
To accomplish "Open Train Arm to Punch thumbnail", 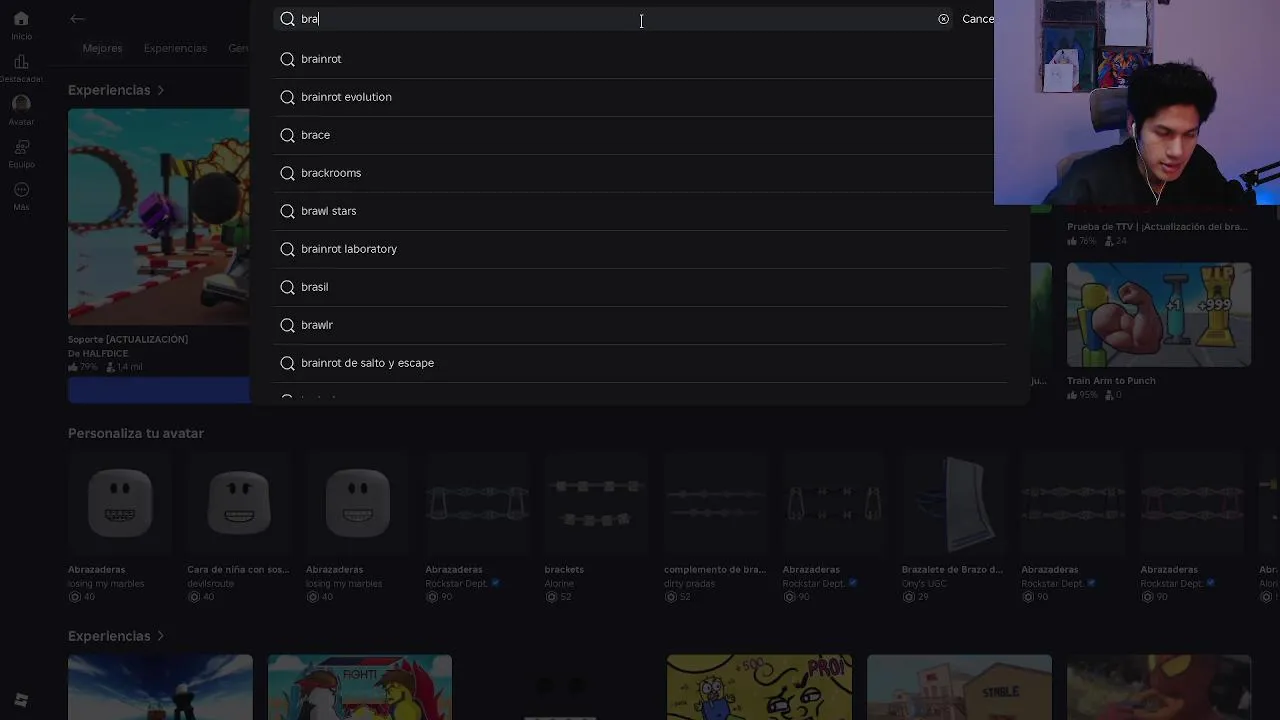I will pos(1159,315).
